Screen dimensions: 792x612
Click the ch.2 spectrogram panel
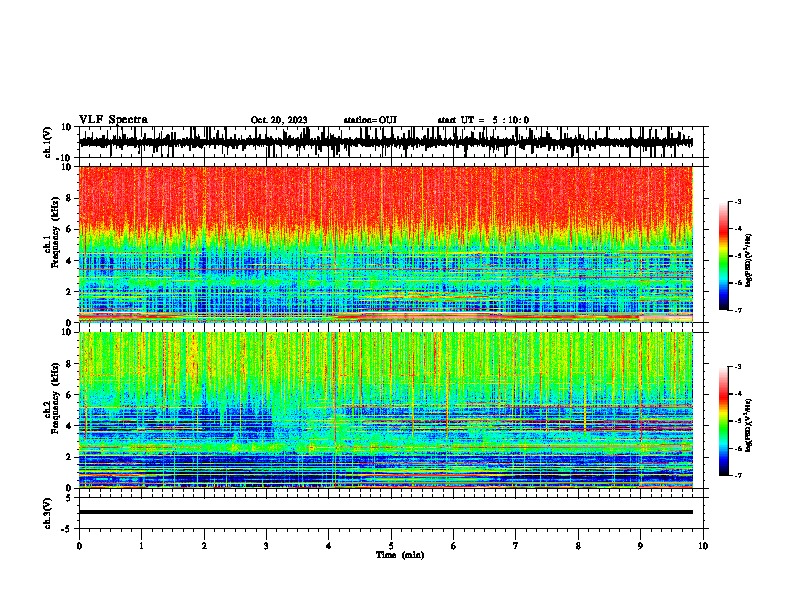pos(385,410)
